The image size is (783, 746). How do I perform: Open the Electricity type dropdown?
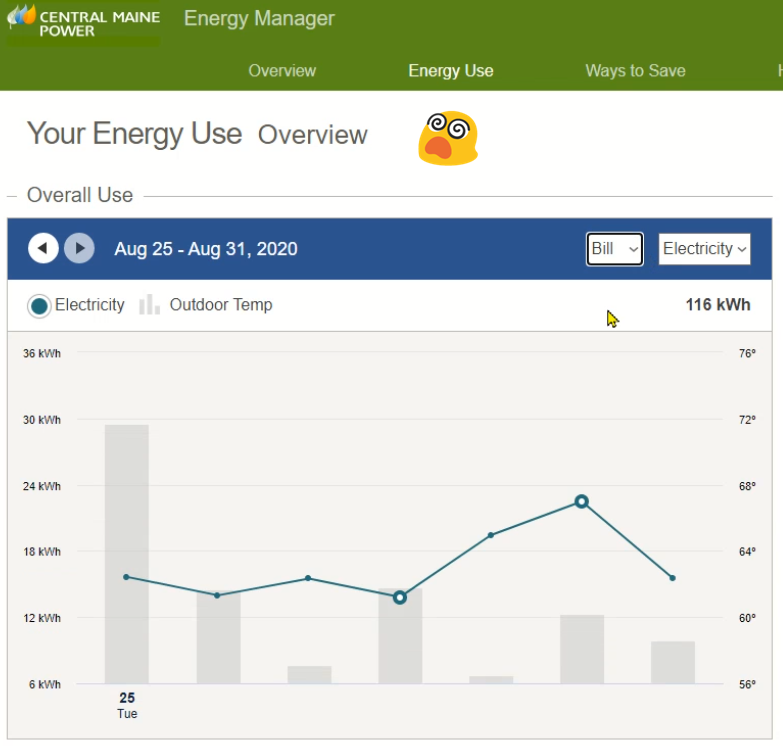coord(704,249)
